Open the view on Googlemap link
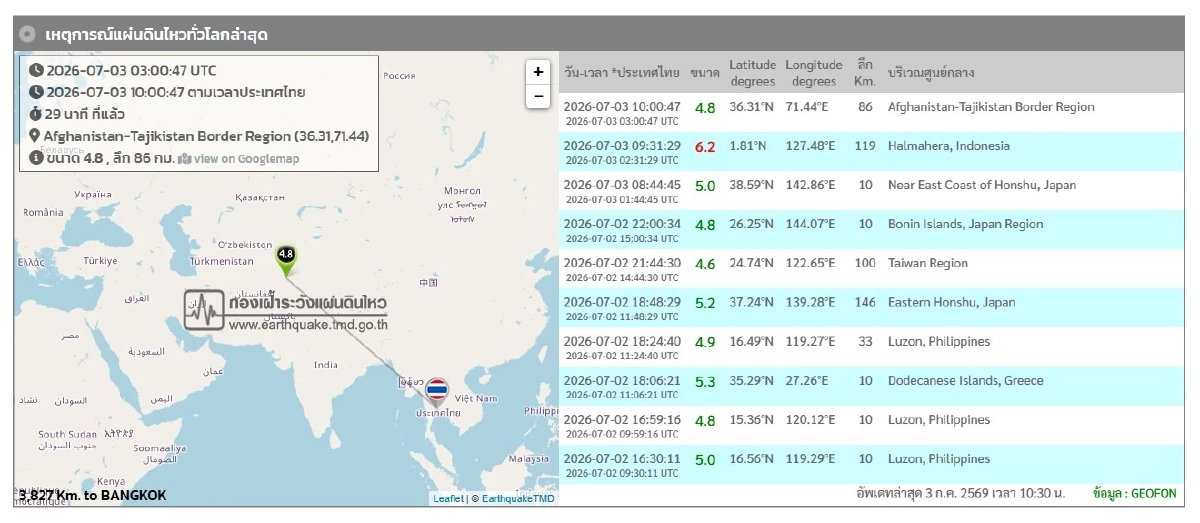The height and width of the screenshot is (523, 1200). 238,159
